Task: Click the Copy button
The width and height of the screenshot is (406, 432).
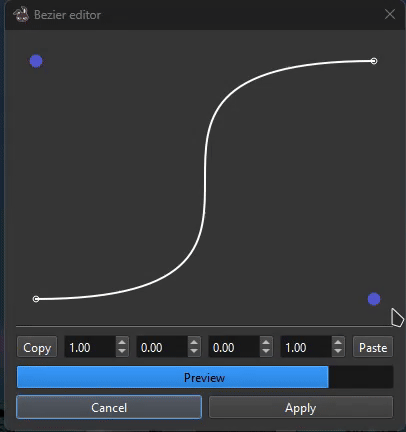Action: click(x=37, y=347)
